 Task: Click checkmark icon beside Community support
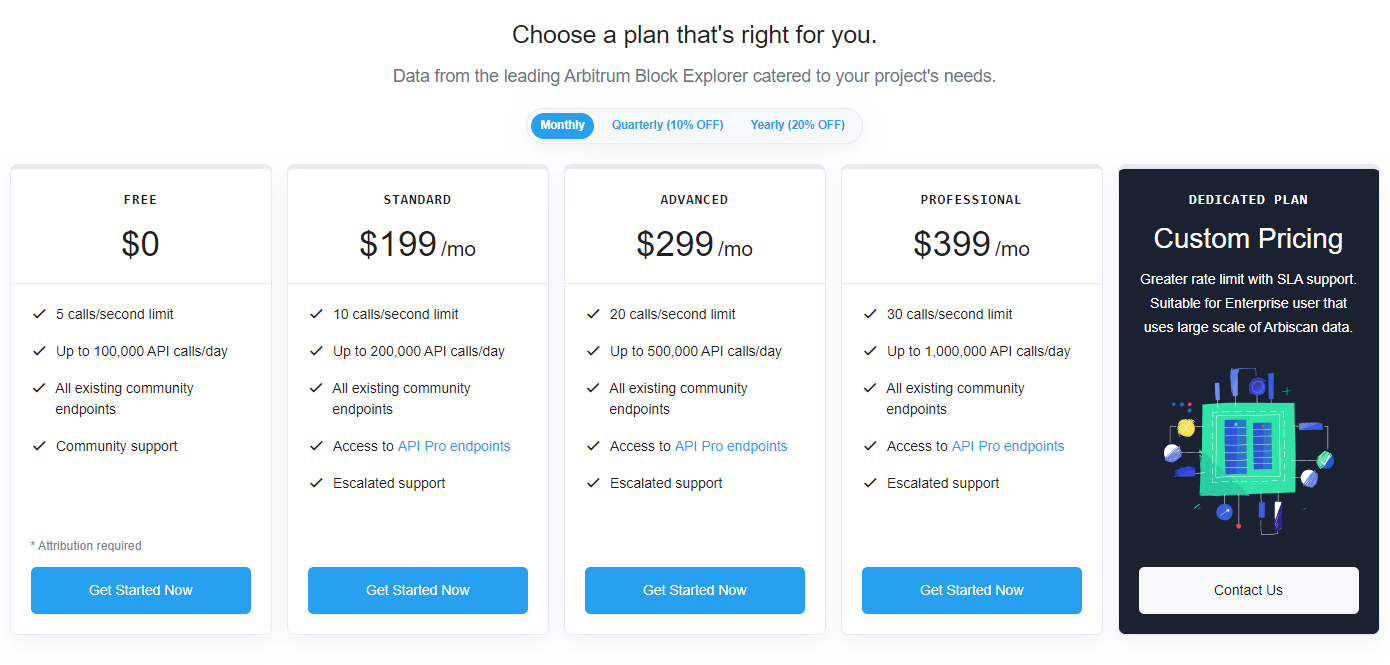click(x=39, y=446)
